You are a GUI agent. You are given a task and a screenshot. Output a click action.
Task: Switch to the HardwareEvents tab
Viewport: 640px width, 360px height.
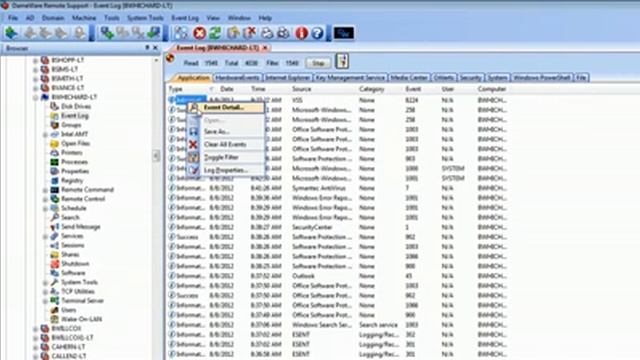coord(237,78)
